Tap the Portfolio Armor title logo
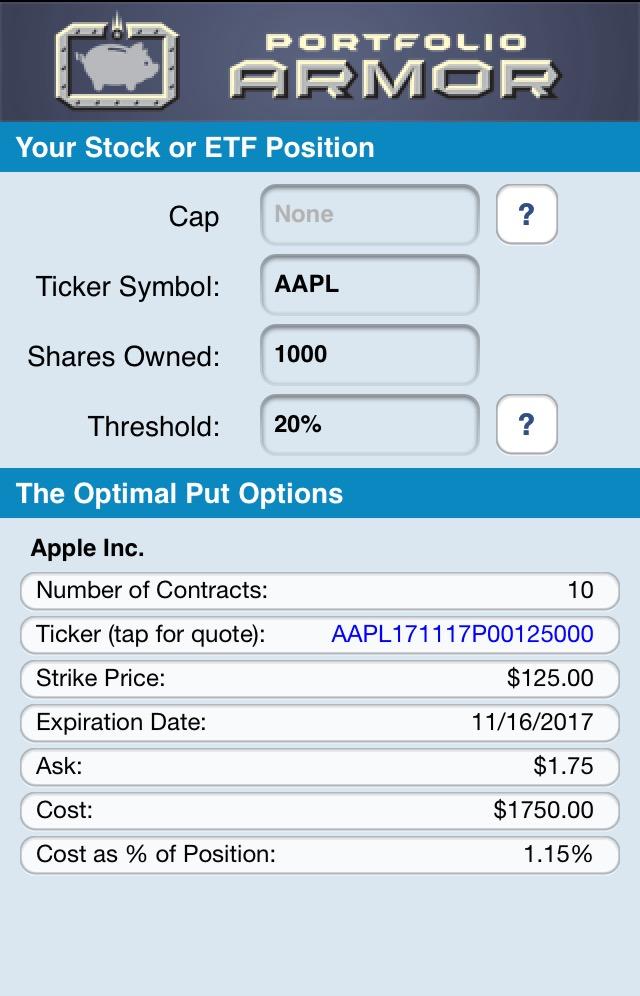 pyautogui.click(x=394, y=66)
